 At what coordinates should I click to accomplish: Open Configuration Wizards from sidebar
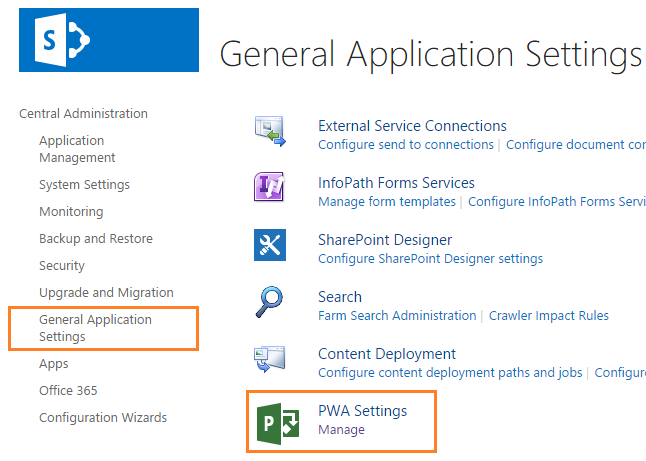pos(103,418)
